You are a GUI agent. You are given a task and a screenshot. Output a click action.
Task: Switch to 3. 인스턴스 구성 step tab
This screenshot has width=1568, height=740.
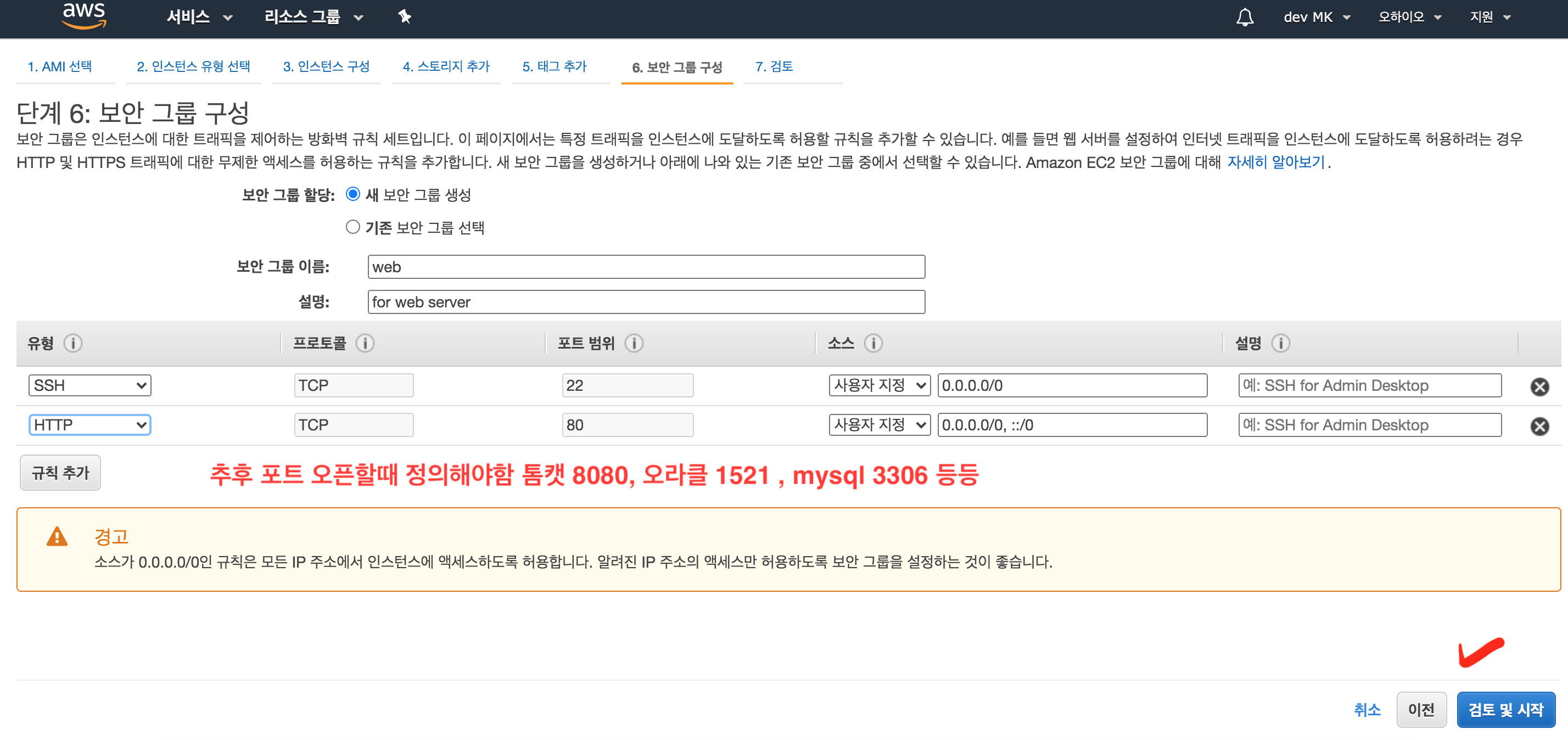[326, 66]
